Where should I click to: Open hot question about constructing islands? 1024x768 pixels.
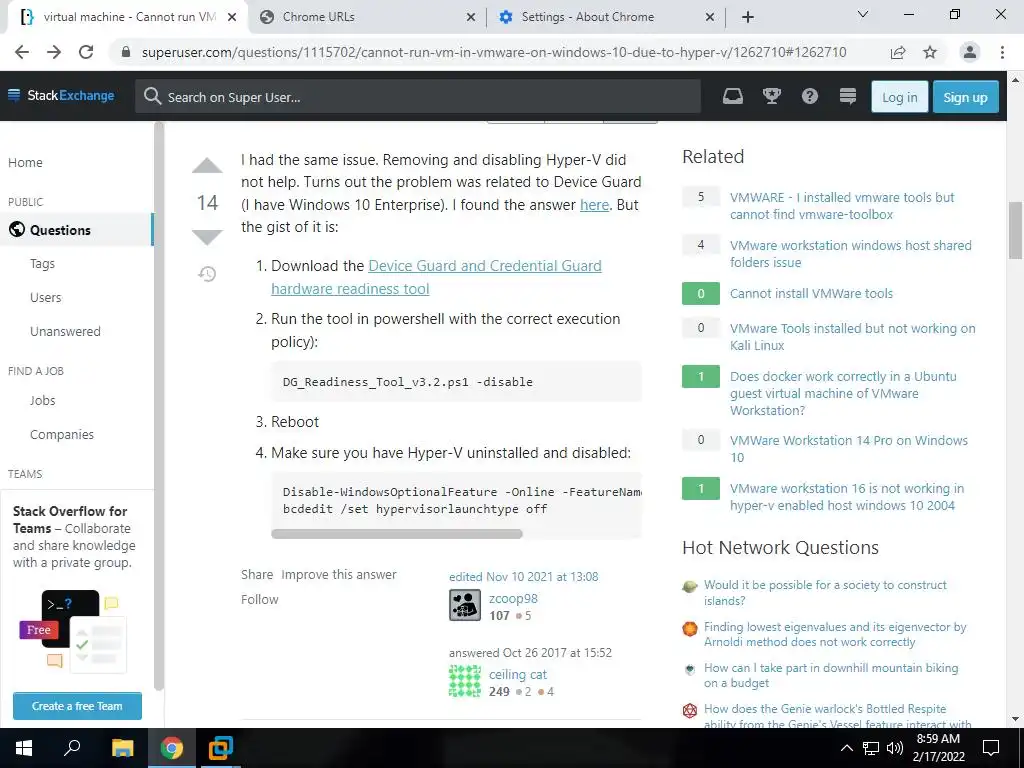825,592
